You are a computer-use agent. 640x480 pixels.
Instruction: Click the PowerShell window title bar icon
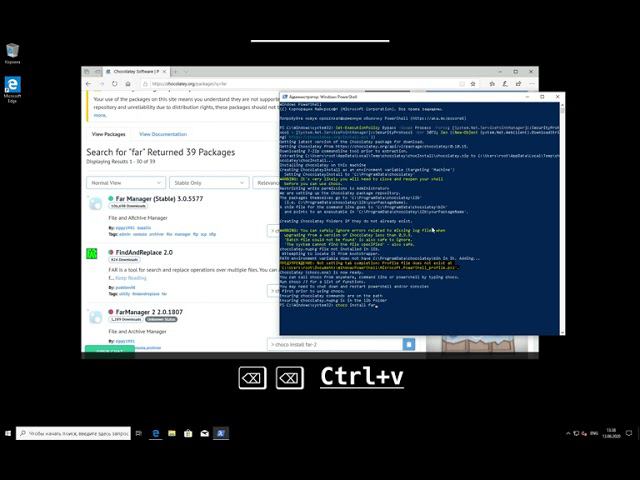pyautogui.click(x=285, y=97)
